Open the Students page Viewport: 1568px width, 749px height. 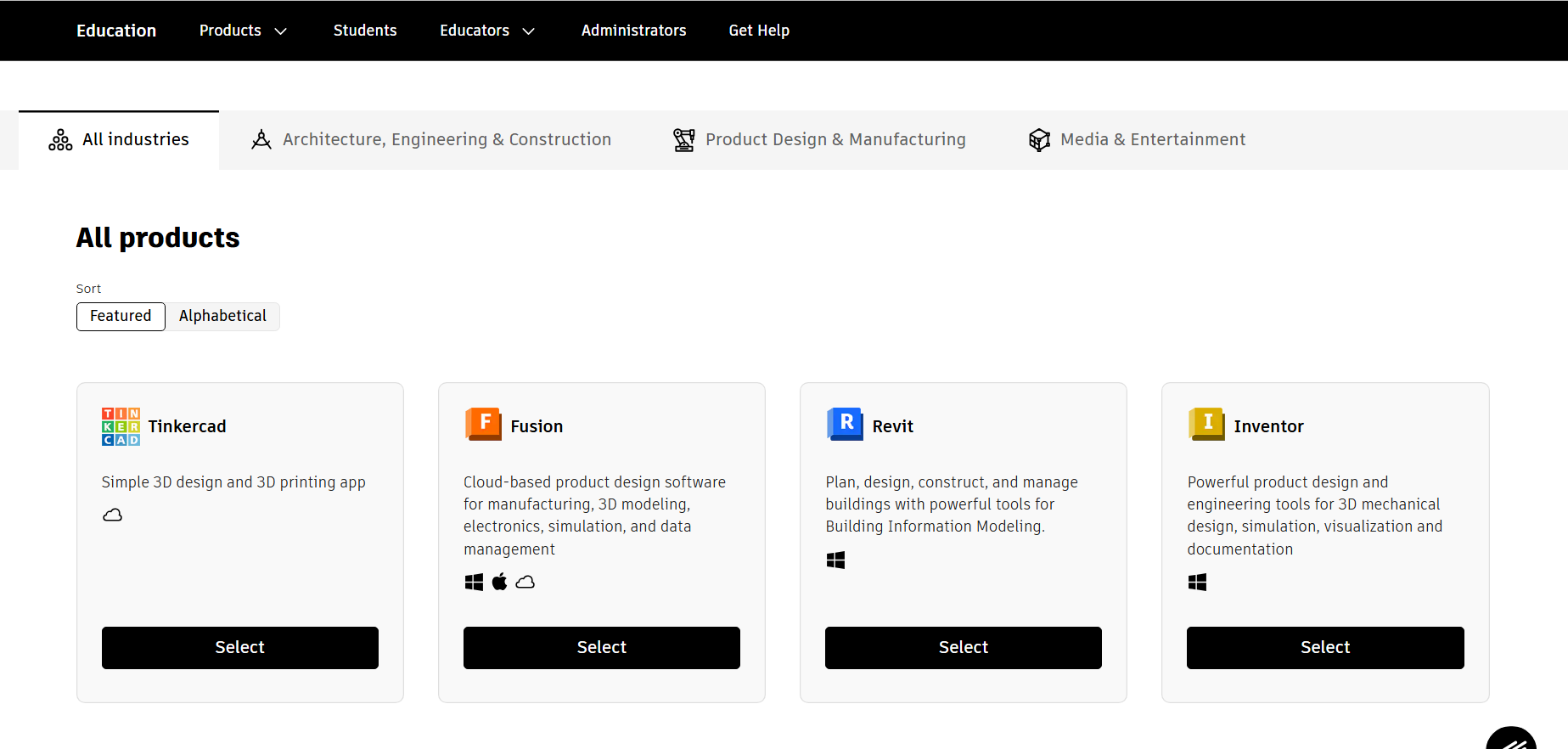[x=365, y=31]
